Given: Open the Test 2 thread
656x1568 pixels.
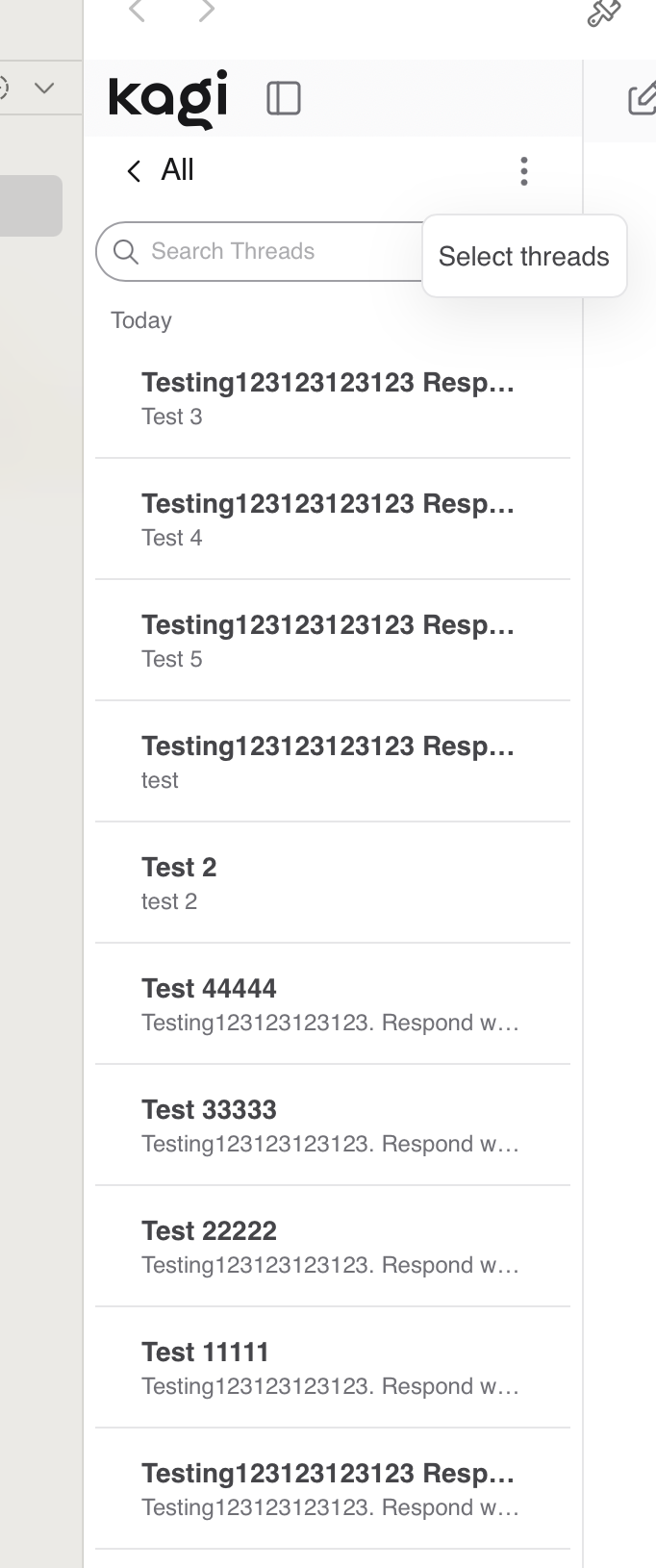Looking at the screenshot, I should point(332,883).
